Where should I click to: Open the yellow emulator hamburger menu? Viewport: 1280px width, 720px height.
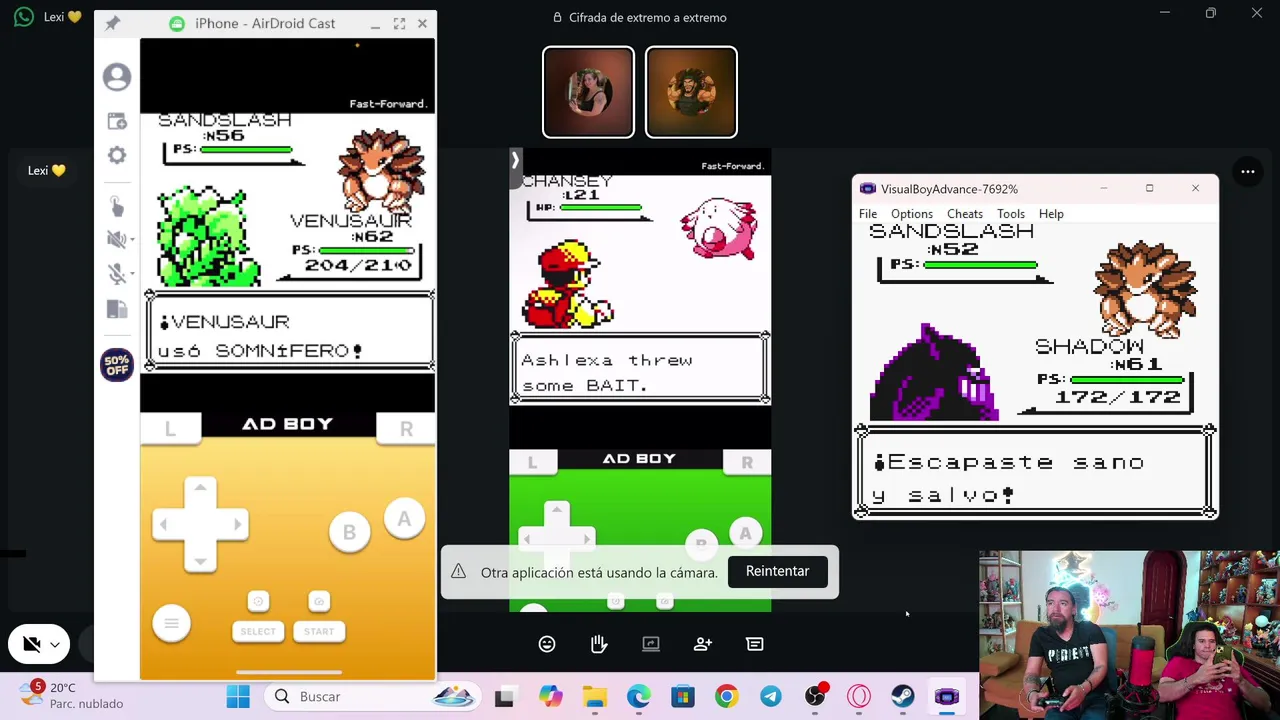(171, 624)
